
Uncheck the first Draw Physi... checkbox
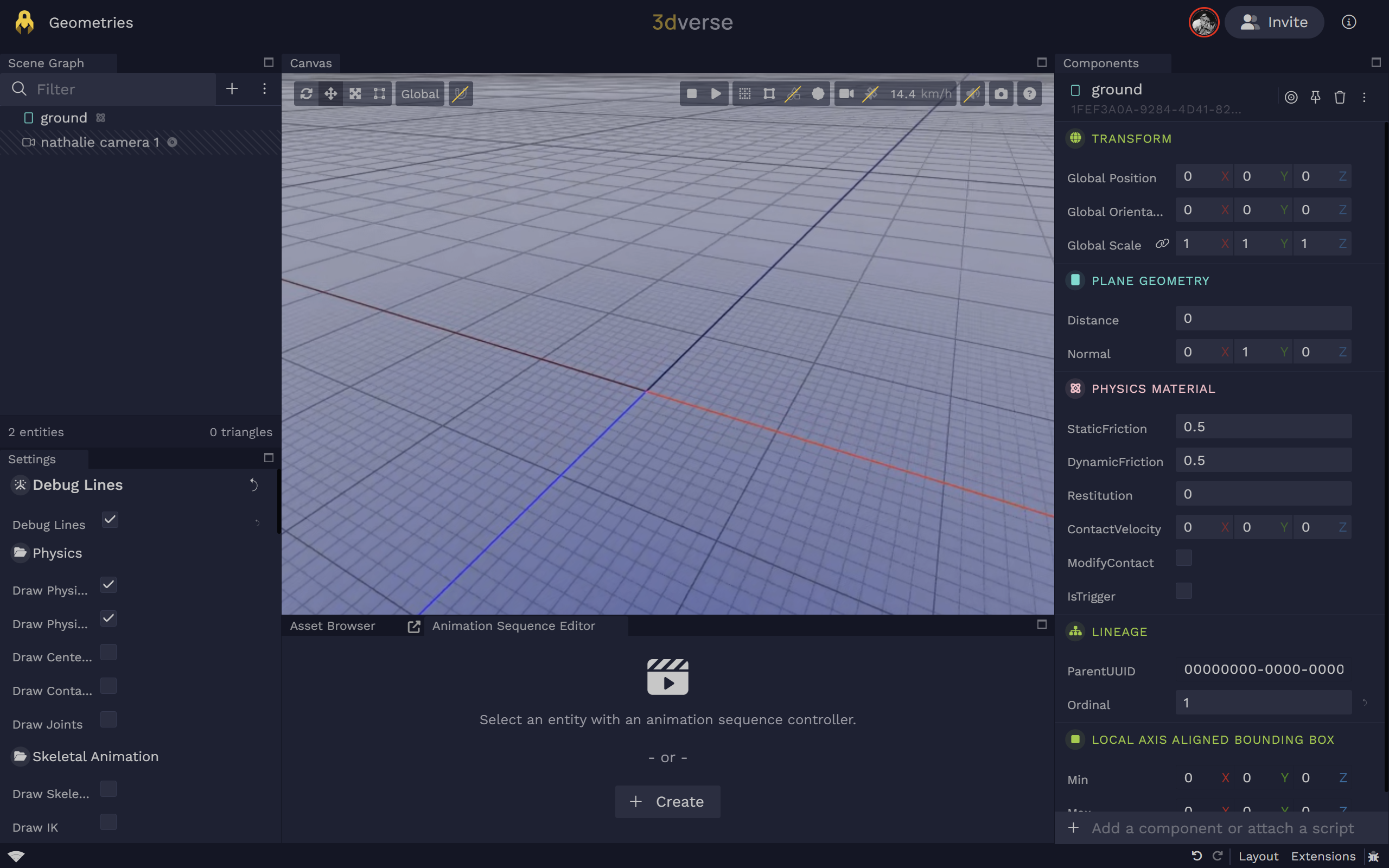[109, 585]
